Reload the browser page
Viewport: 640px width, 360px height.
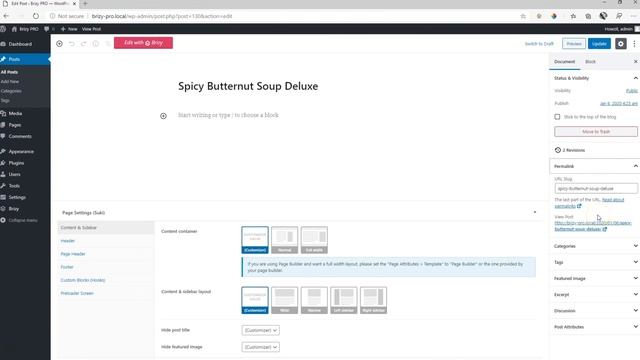click(x=36, y=16)
